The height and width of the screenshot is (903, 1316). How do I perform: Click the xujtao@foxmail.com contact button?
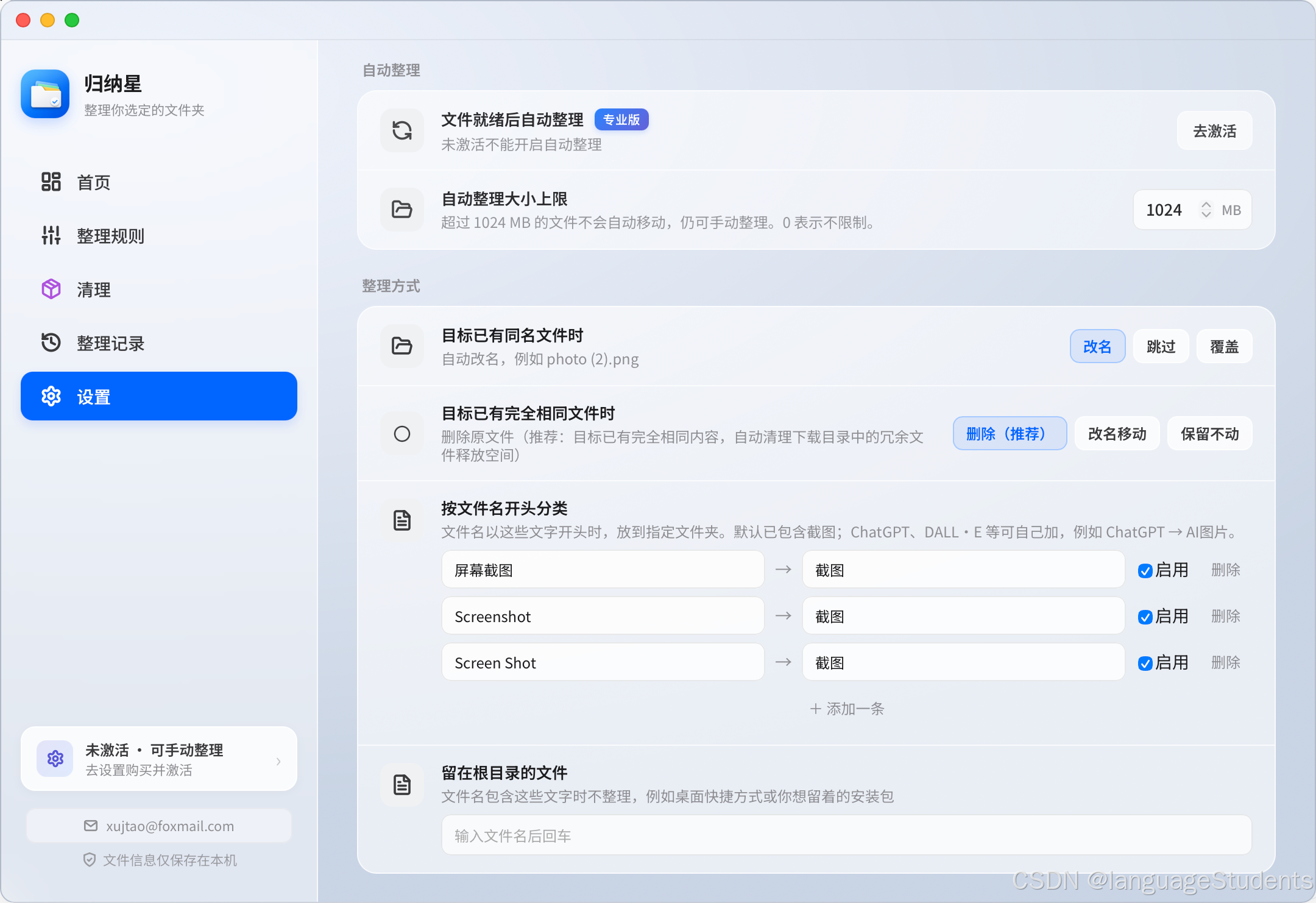(x=159, y=826)
